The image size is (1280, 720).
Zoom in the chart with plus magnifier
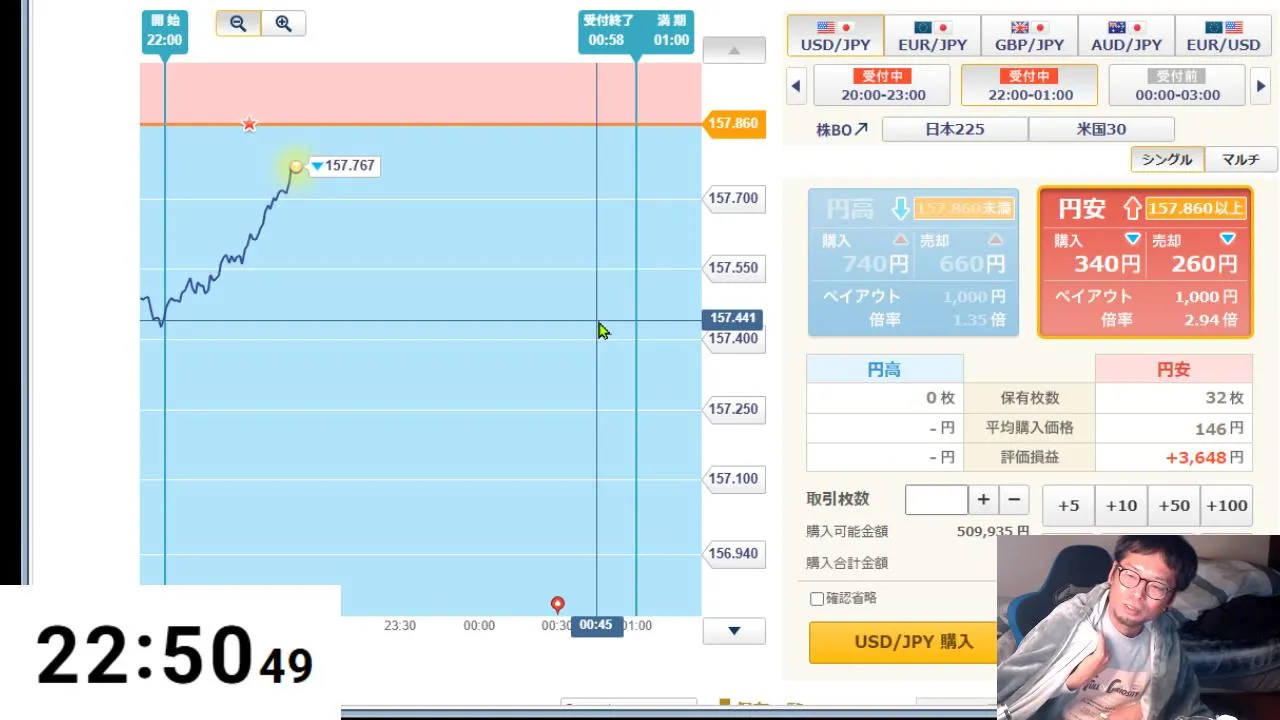283,24
